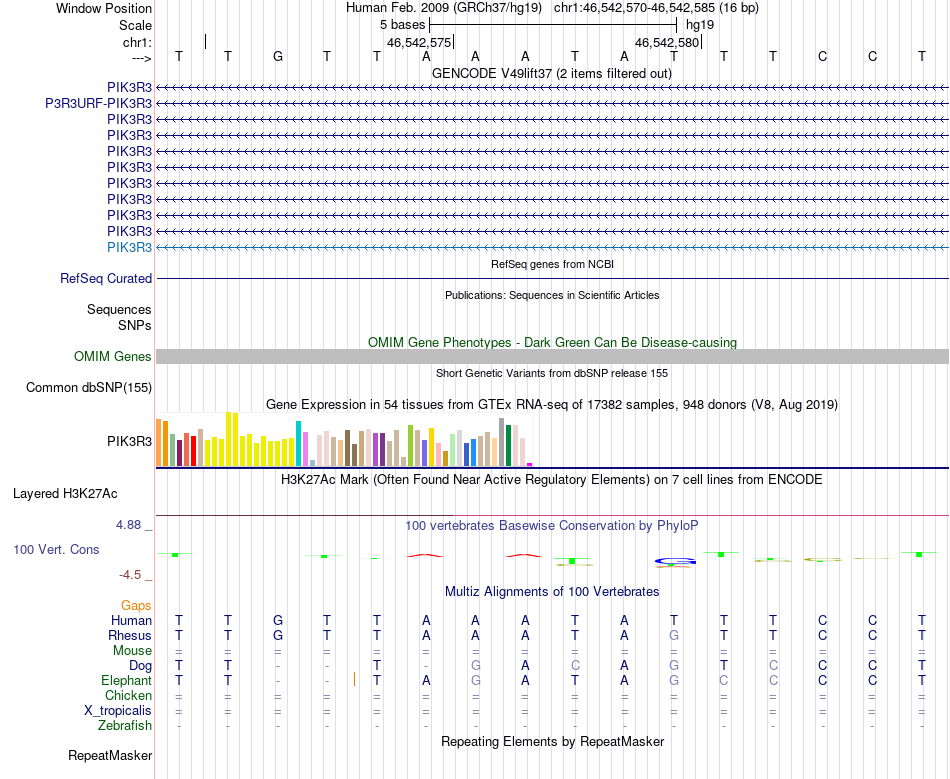Select the Dog alignment row label

[141, 666]
